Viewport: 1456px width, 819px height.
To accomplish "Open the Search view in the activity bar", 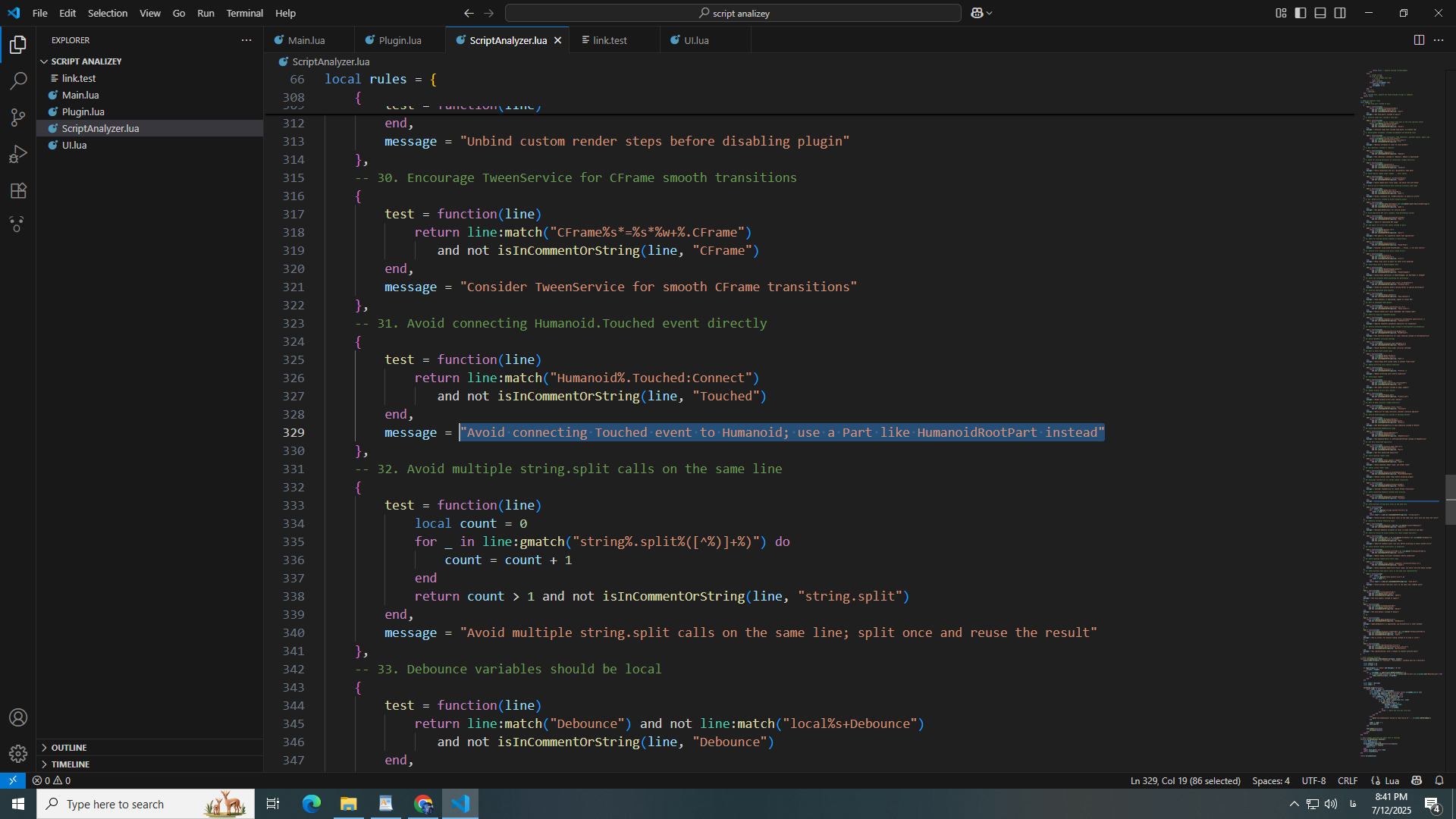I will (x=18, y=80).
